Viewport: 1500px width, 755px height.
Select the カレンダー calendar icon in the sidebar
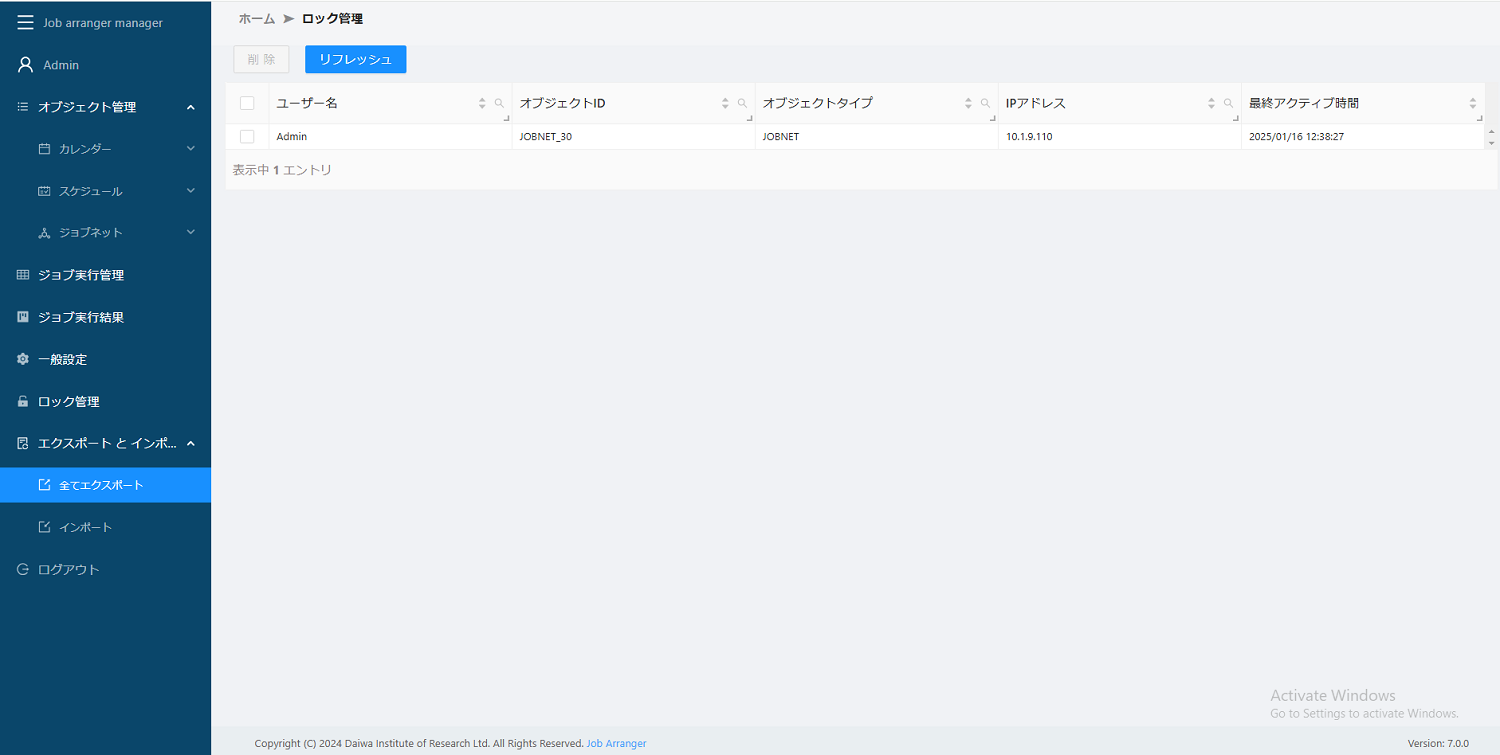44,148
